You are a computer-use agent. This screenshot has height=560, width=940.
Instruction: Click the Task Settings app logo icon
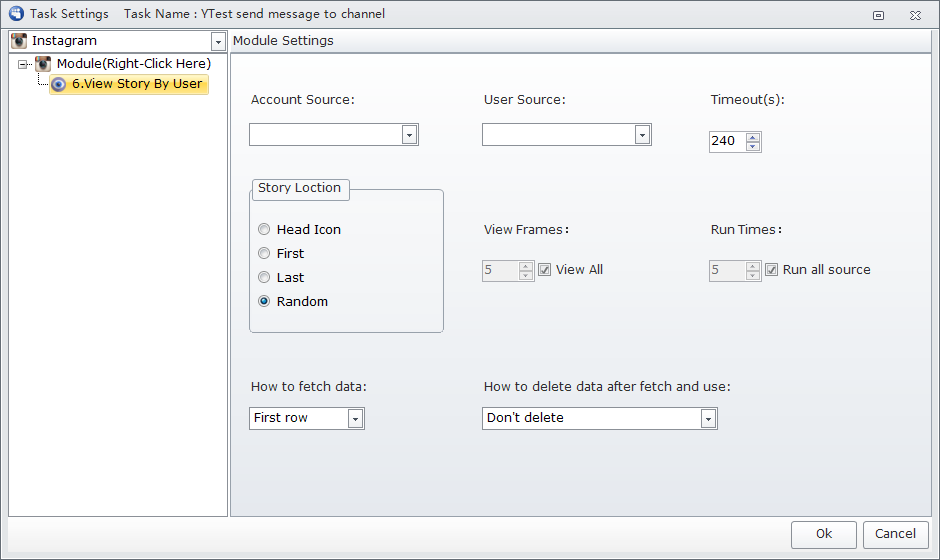coord(16,13)
